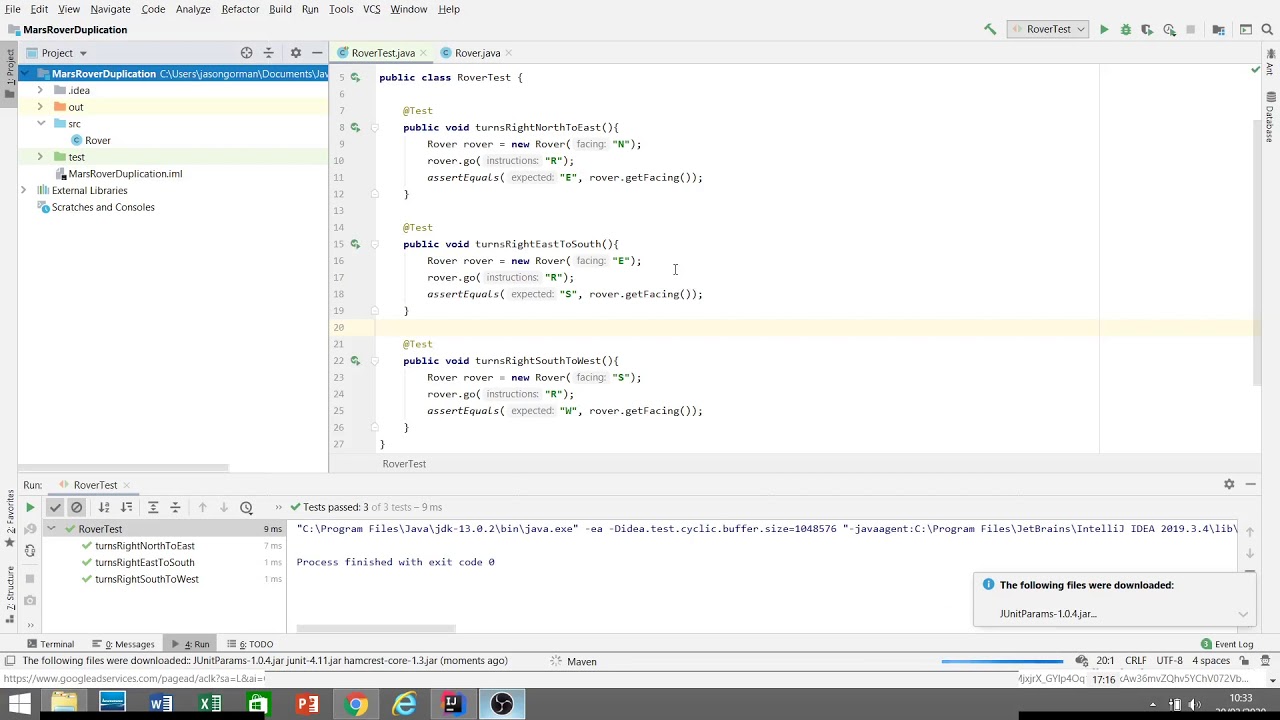This screenshot has width=1280, height=720.
Task: Open the Build menu
Action: click(x=280, y=9)
